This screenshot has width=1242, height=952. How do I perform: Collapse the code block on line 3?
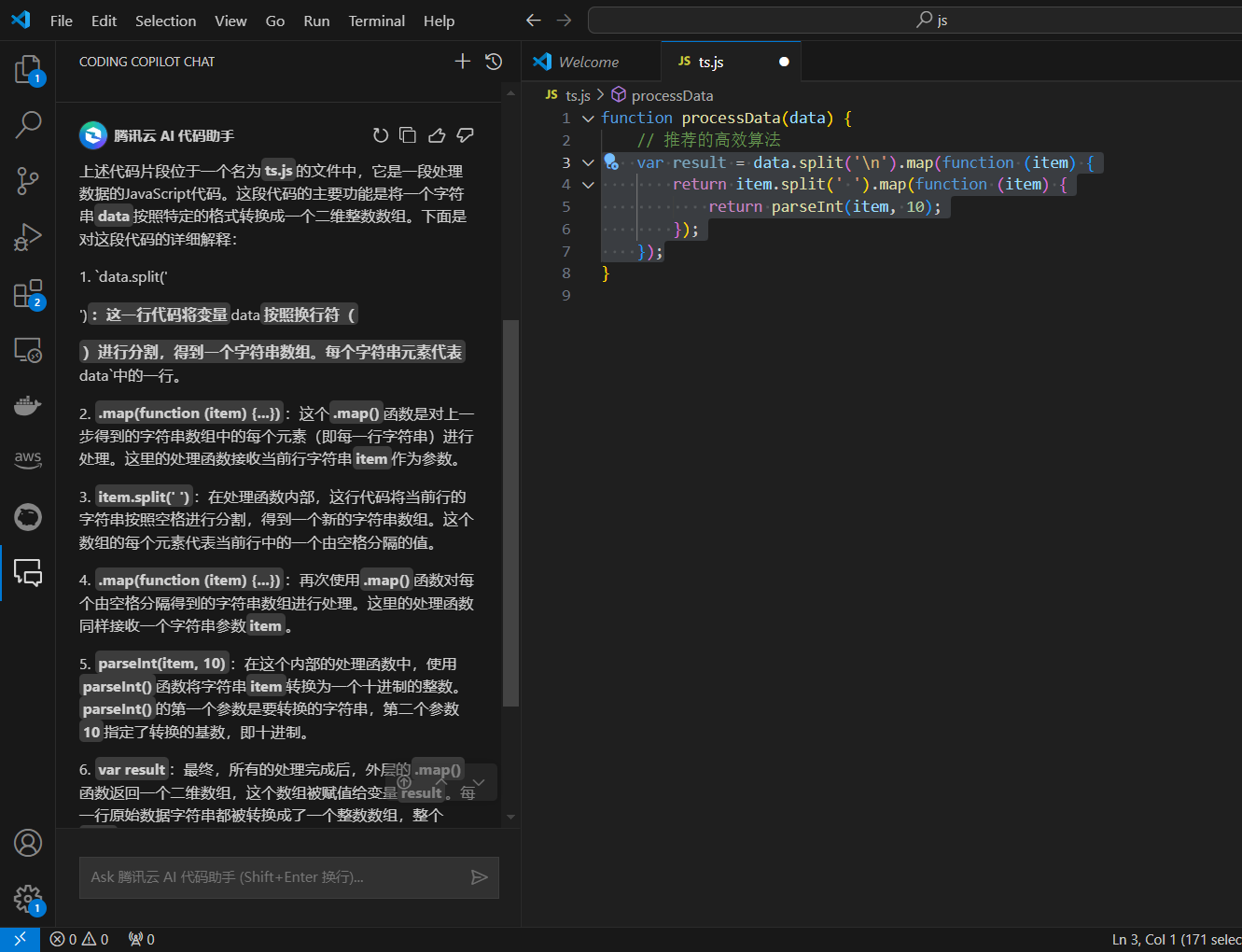(x=587, y=162)
